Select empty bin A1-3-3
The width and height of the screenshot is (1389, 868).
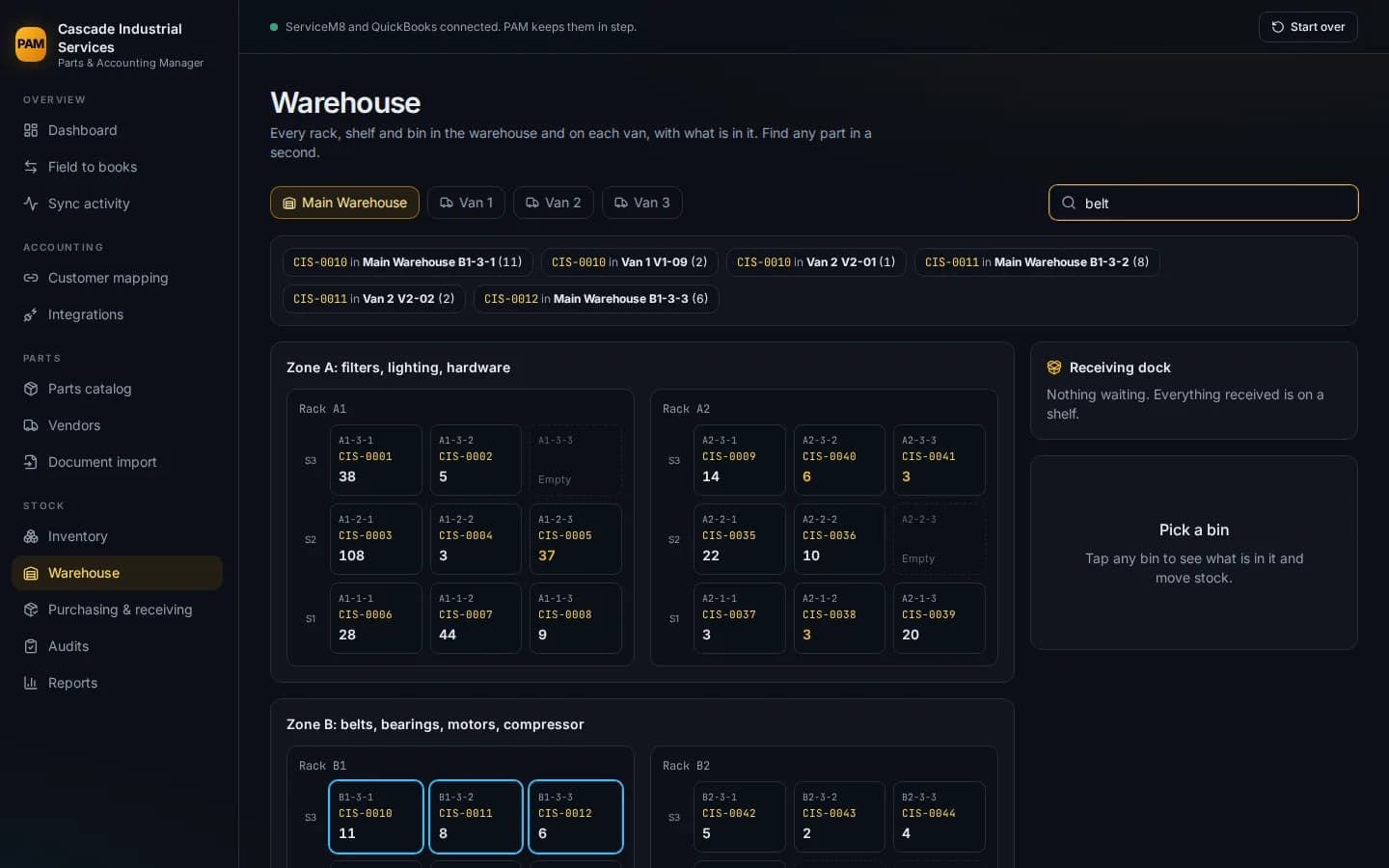(576, 460)
